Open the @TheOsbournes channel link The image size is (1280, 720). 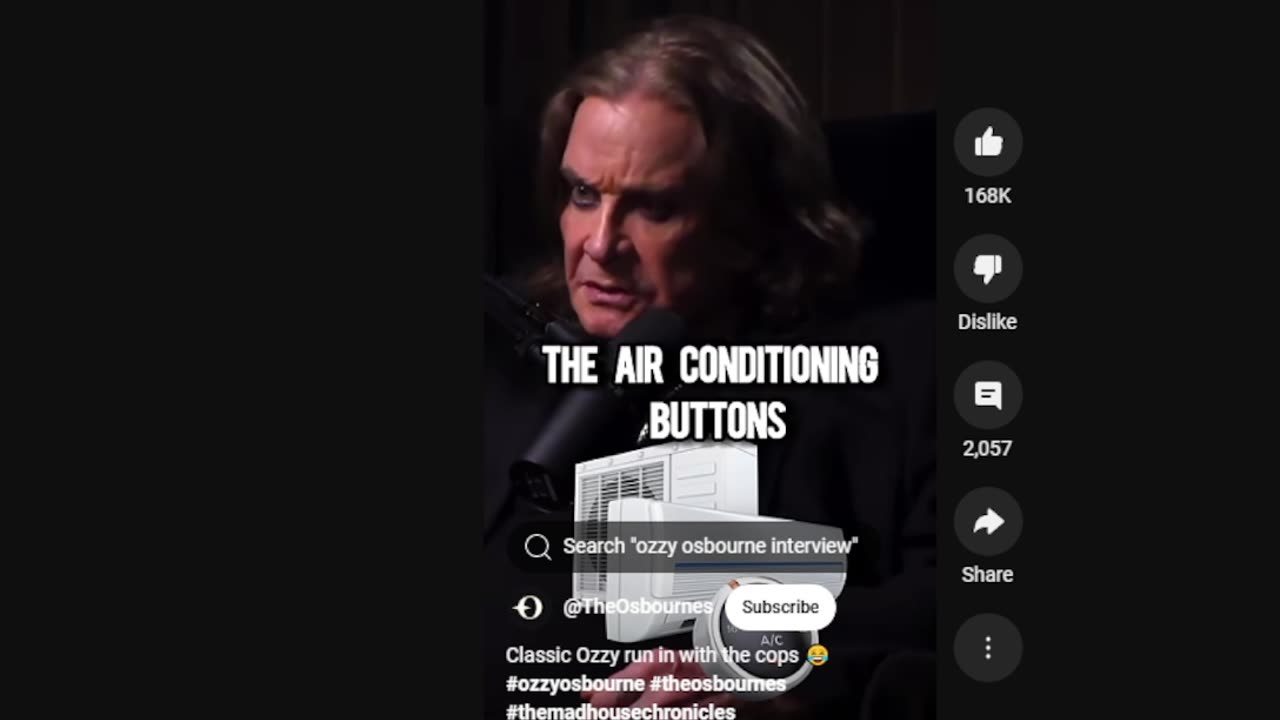[x=637, y=607]
